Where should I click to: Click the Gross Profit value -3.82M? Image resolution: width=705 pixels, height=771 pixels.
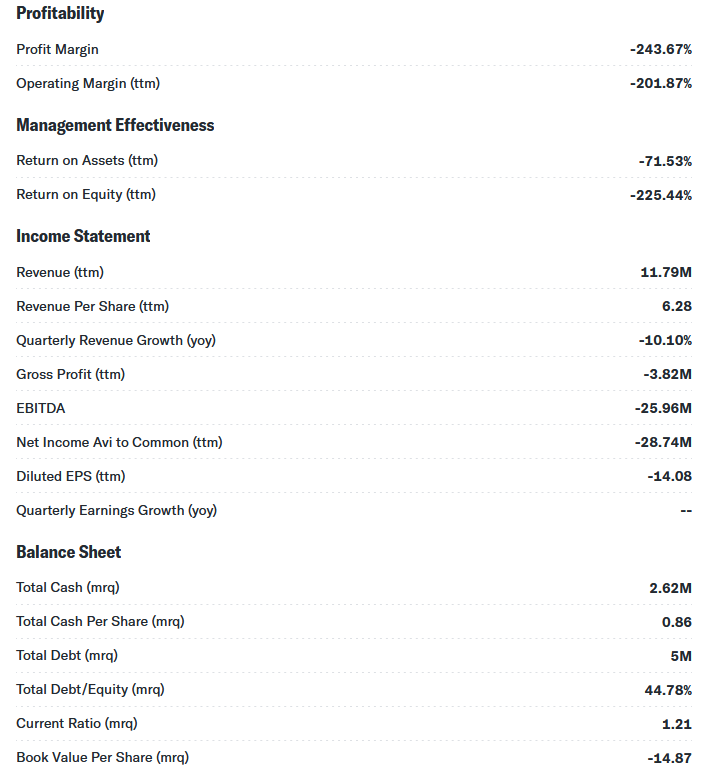(667, 374)
